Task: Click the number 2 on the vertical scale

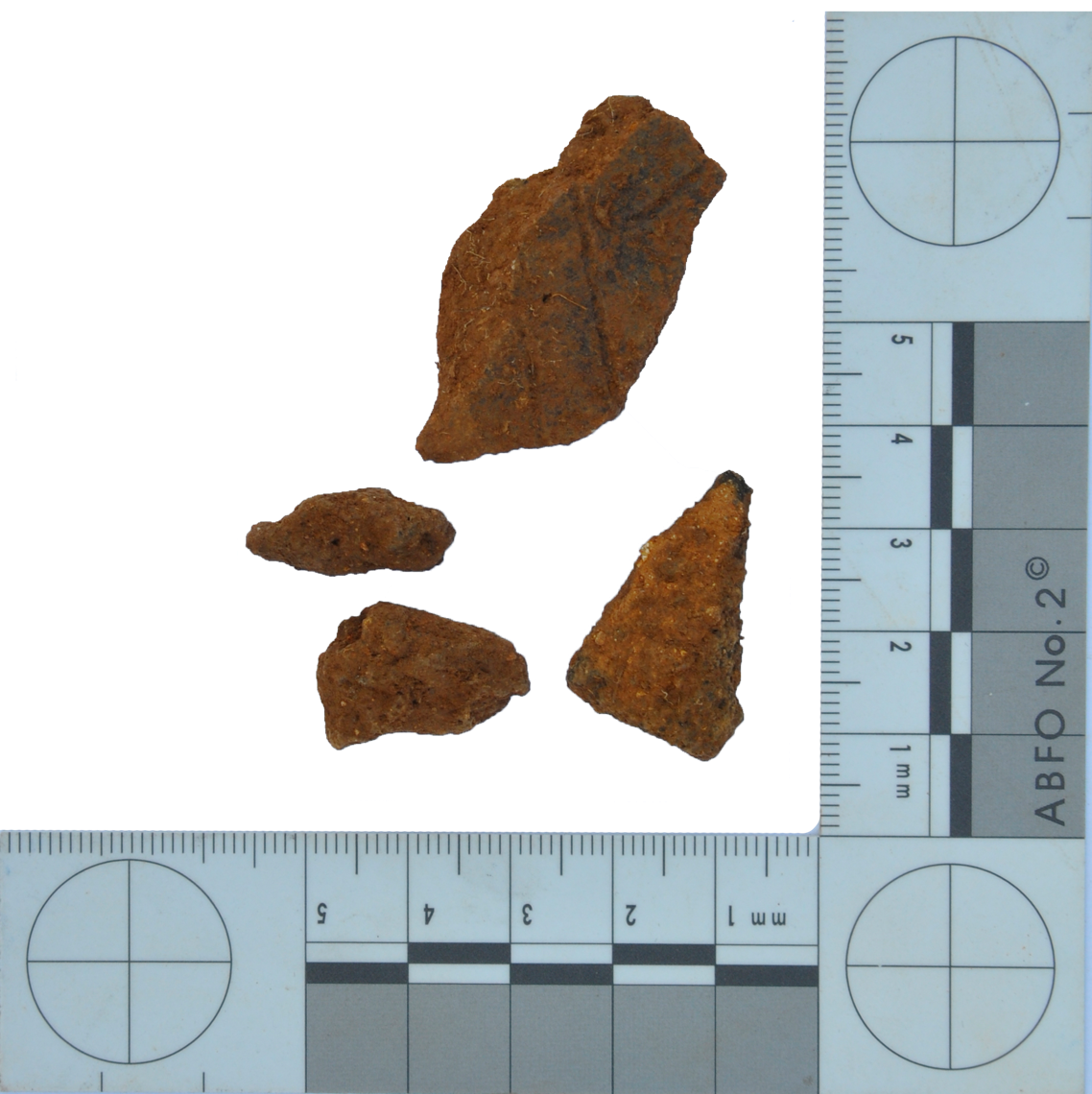Action: point(901,646)
